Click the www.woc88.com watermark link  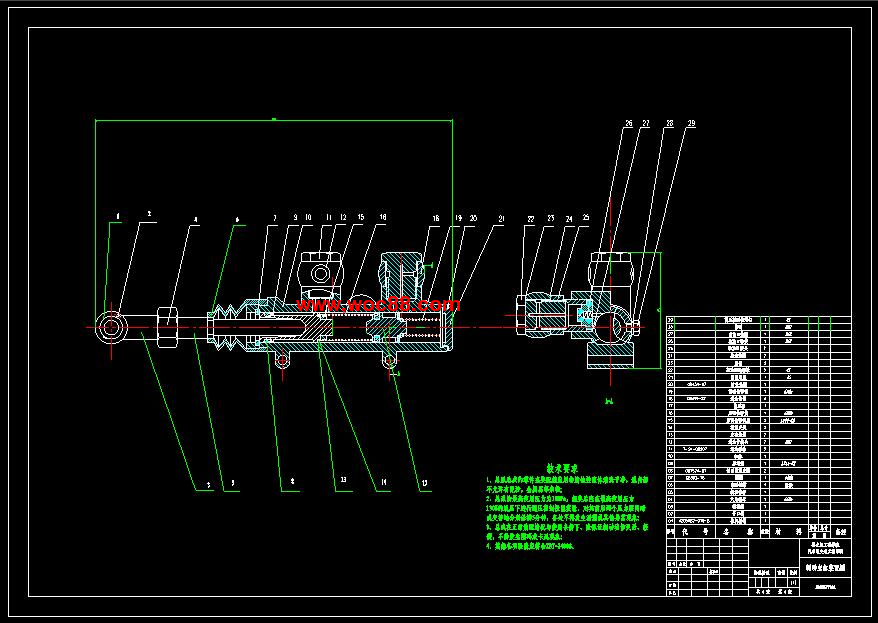pos(378,305)
